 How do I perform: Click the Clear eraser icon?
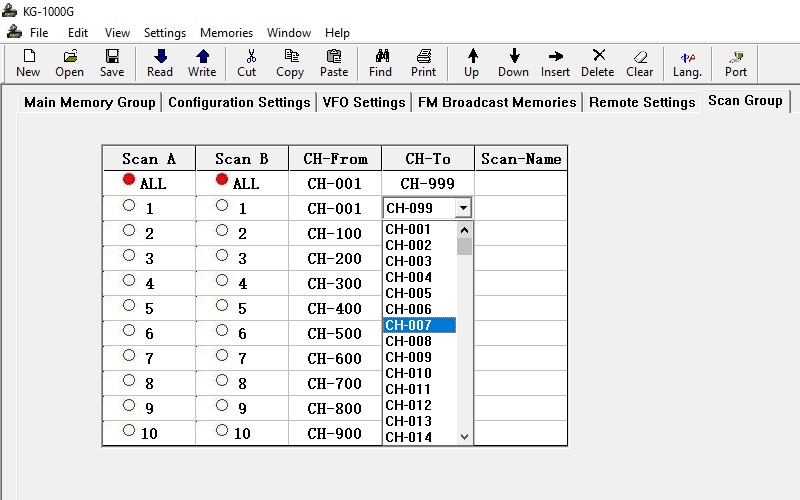click(640, 63)
